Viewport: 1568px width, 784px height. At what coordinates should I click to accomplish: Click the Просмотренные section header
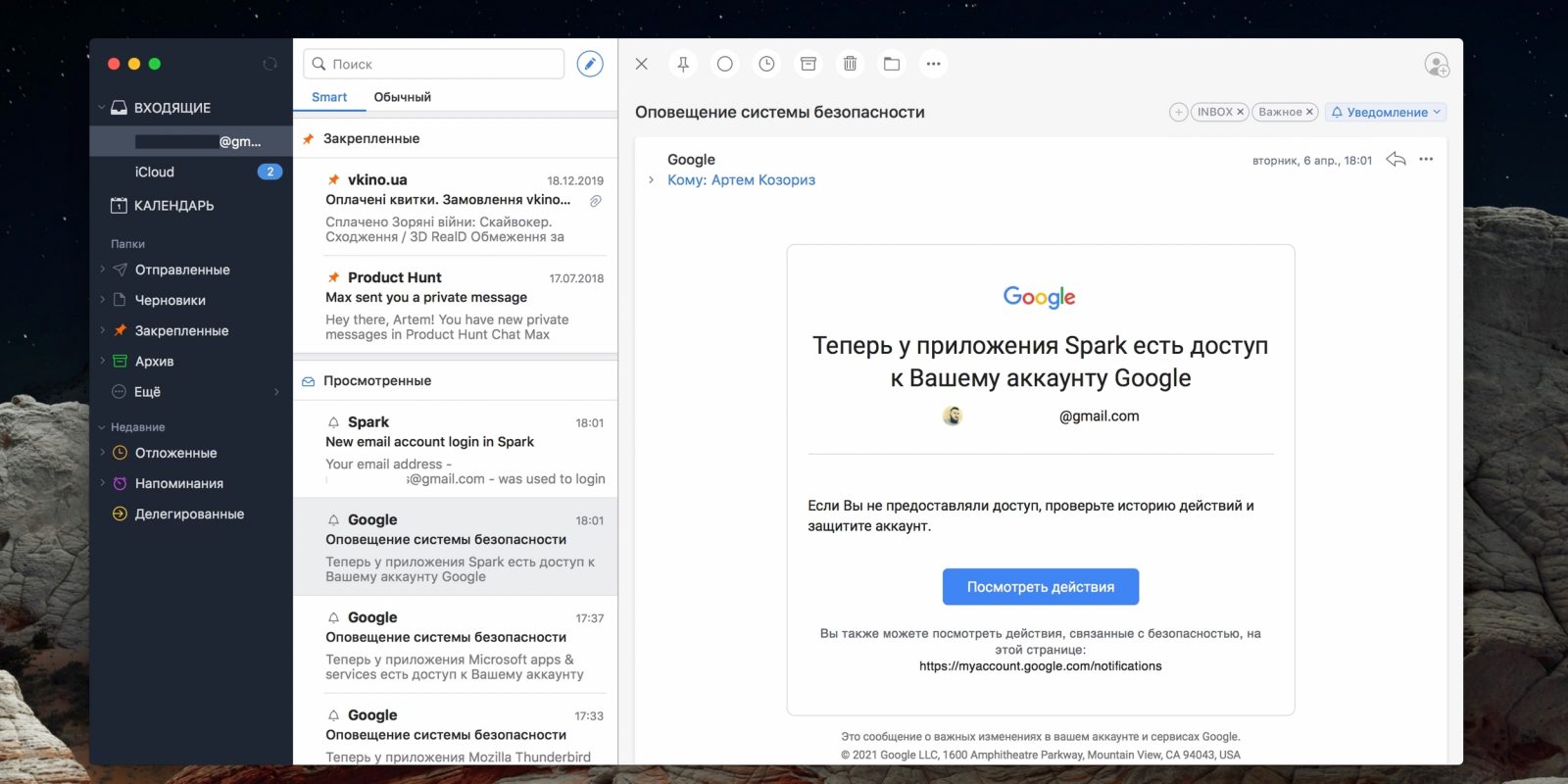click(x=456, y=380)
